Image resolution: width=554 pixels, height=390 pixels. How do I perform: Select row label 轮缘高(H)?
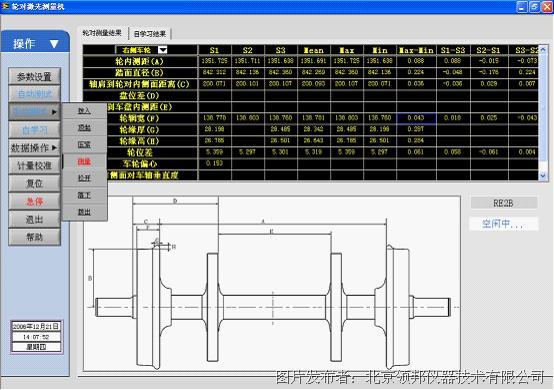pyautogui.click(x=140, y=141)
